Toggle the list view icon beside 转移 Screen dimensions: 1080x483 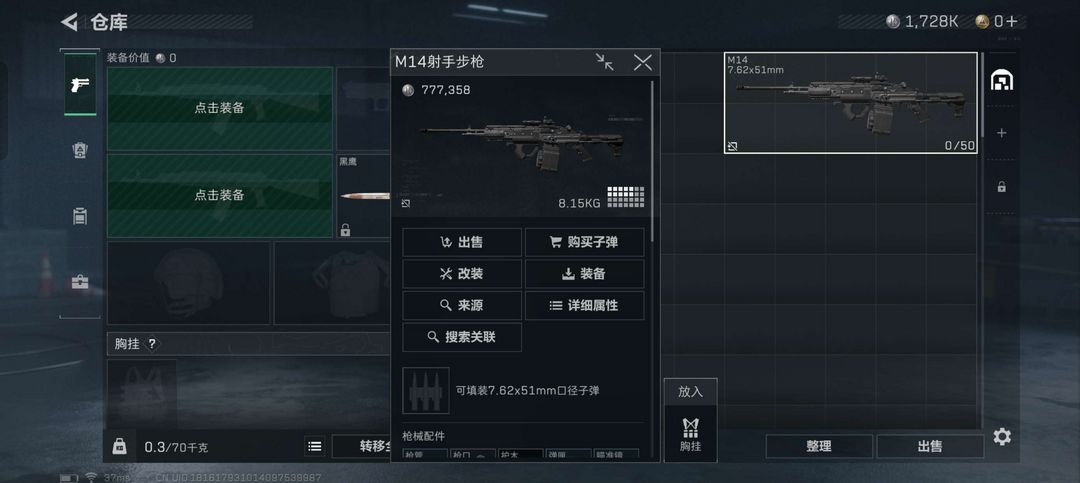coord(315,446)
